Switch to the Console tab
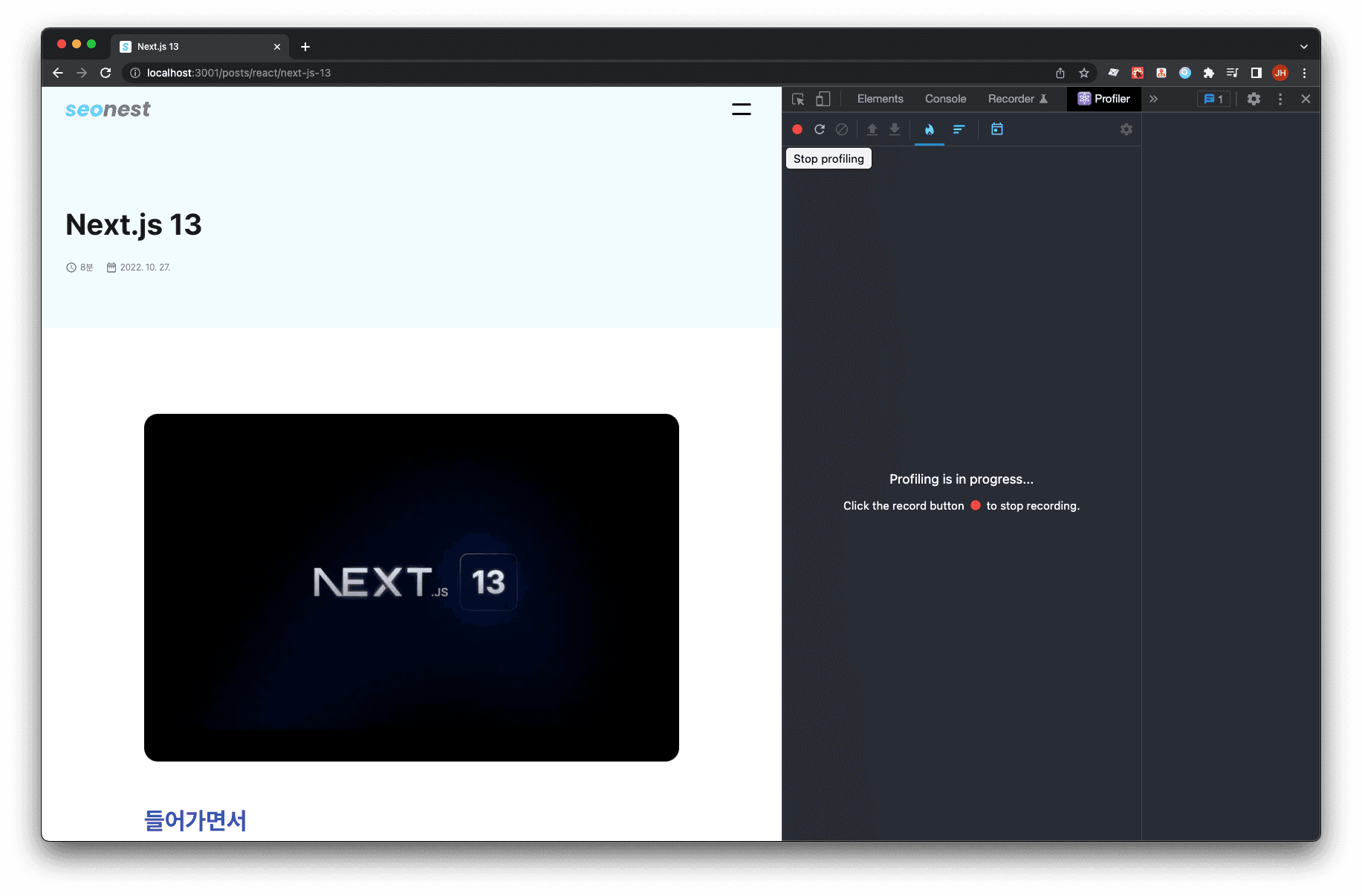The width and height of the screenshot is (1362, 896). (x=945, y=99)
